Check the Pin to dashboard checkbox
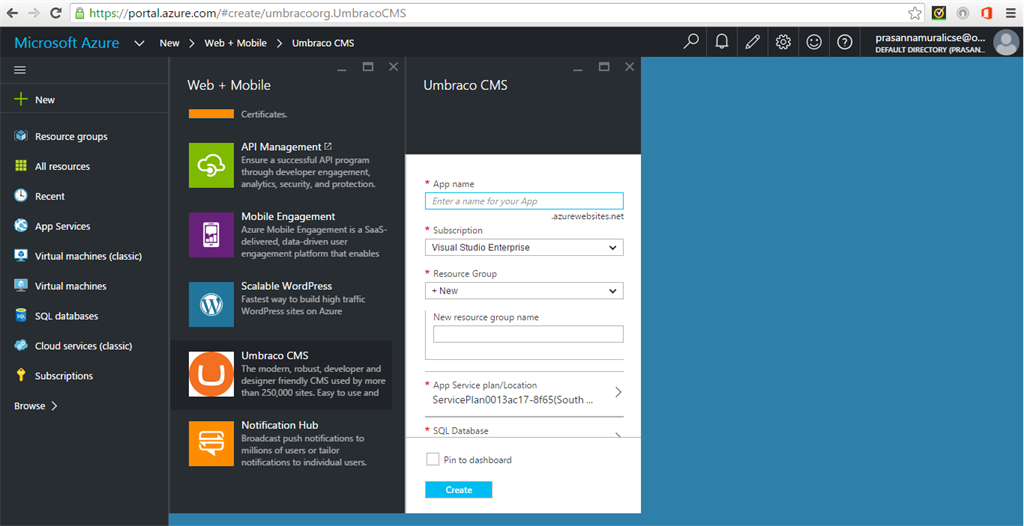Image resolution: width=1024 pixels, height=526 pixels. pos(432,459)
